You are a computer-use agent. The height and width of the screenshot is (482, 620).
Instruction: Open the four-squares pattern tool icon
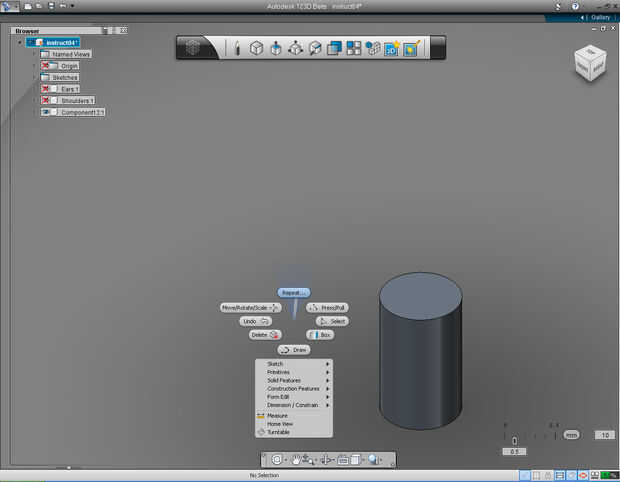[x=353, y=48]
